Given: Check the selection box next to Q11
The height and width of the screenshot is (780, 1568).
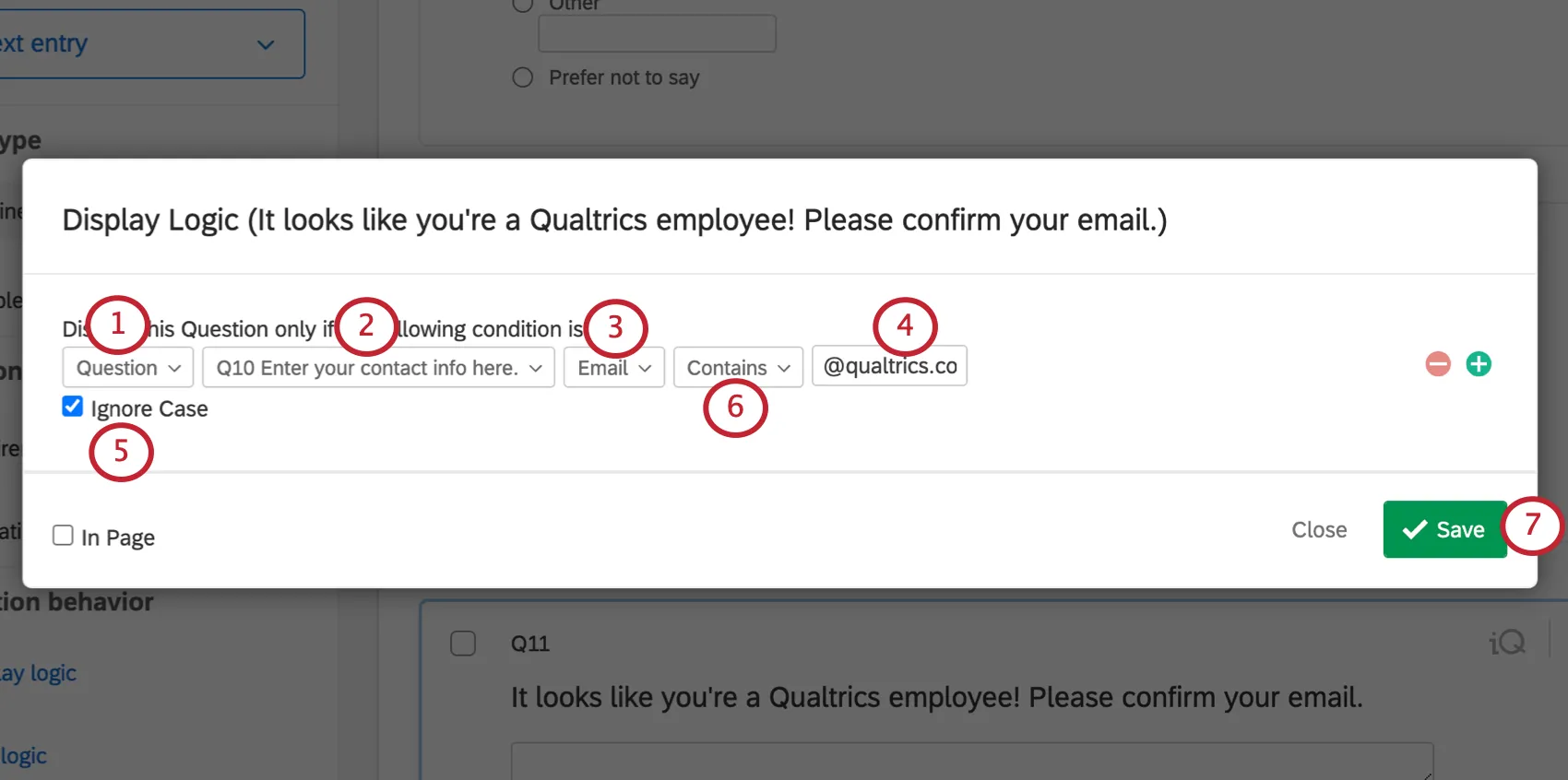Looking at the screenshot, I should tap(464, 643).
